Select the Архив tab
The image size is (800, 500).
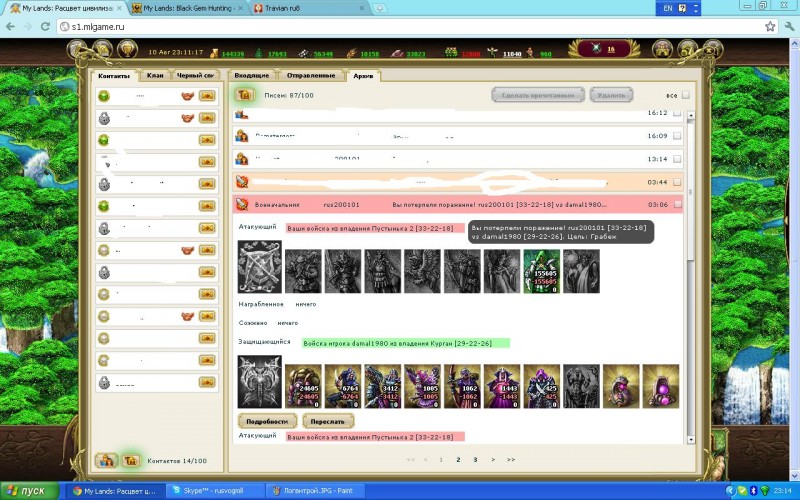coord(363,76)
